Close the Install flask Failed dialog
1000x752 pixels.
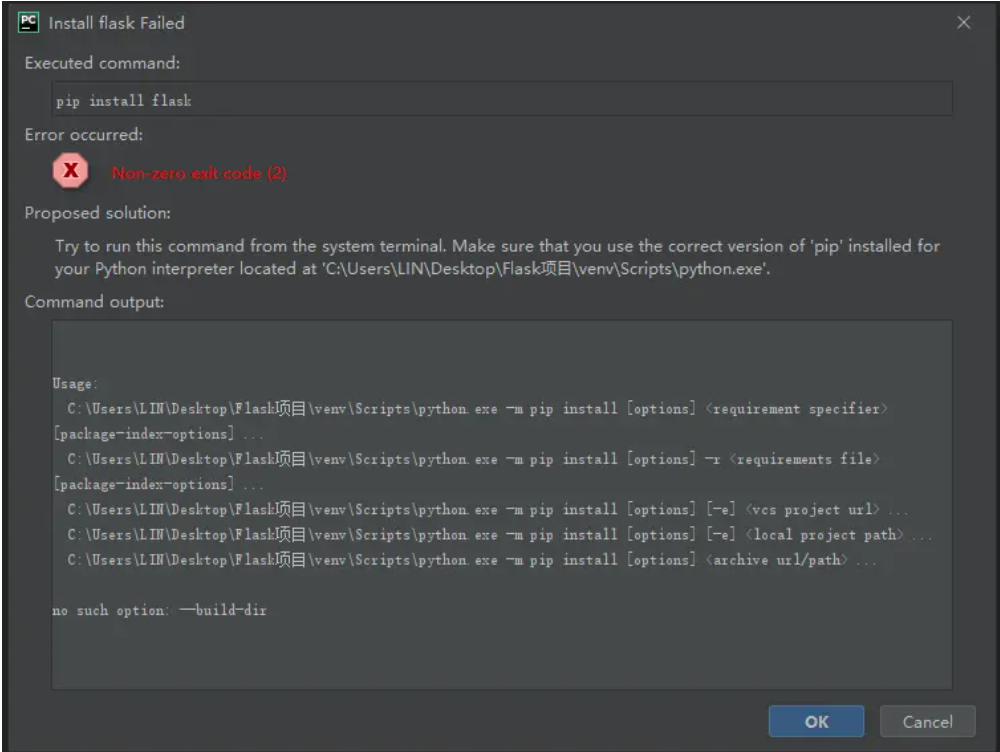tap(963, 22)
